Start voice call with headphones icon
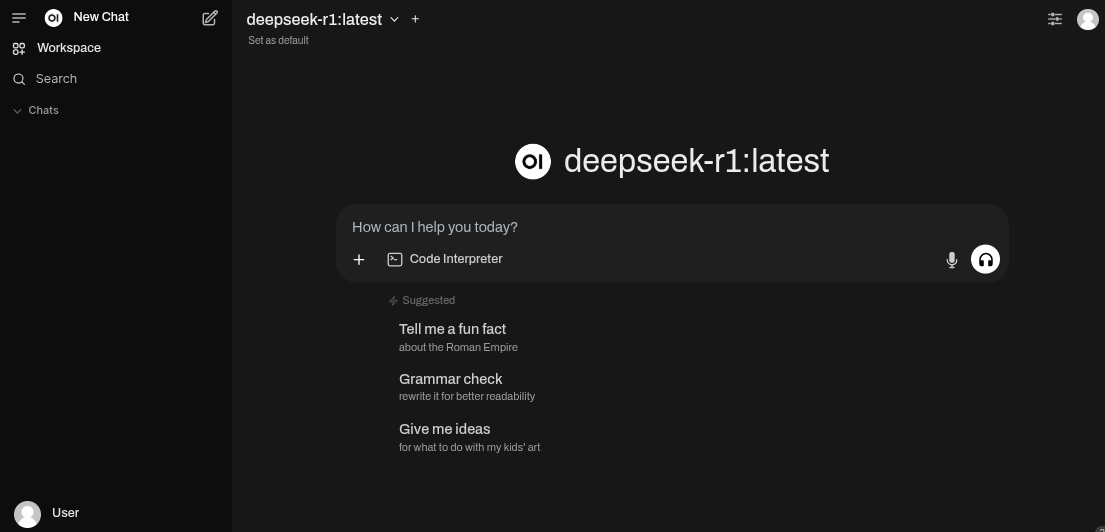The image size is (1105, 532). coord(985,260)
